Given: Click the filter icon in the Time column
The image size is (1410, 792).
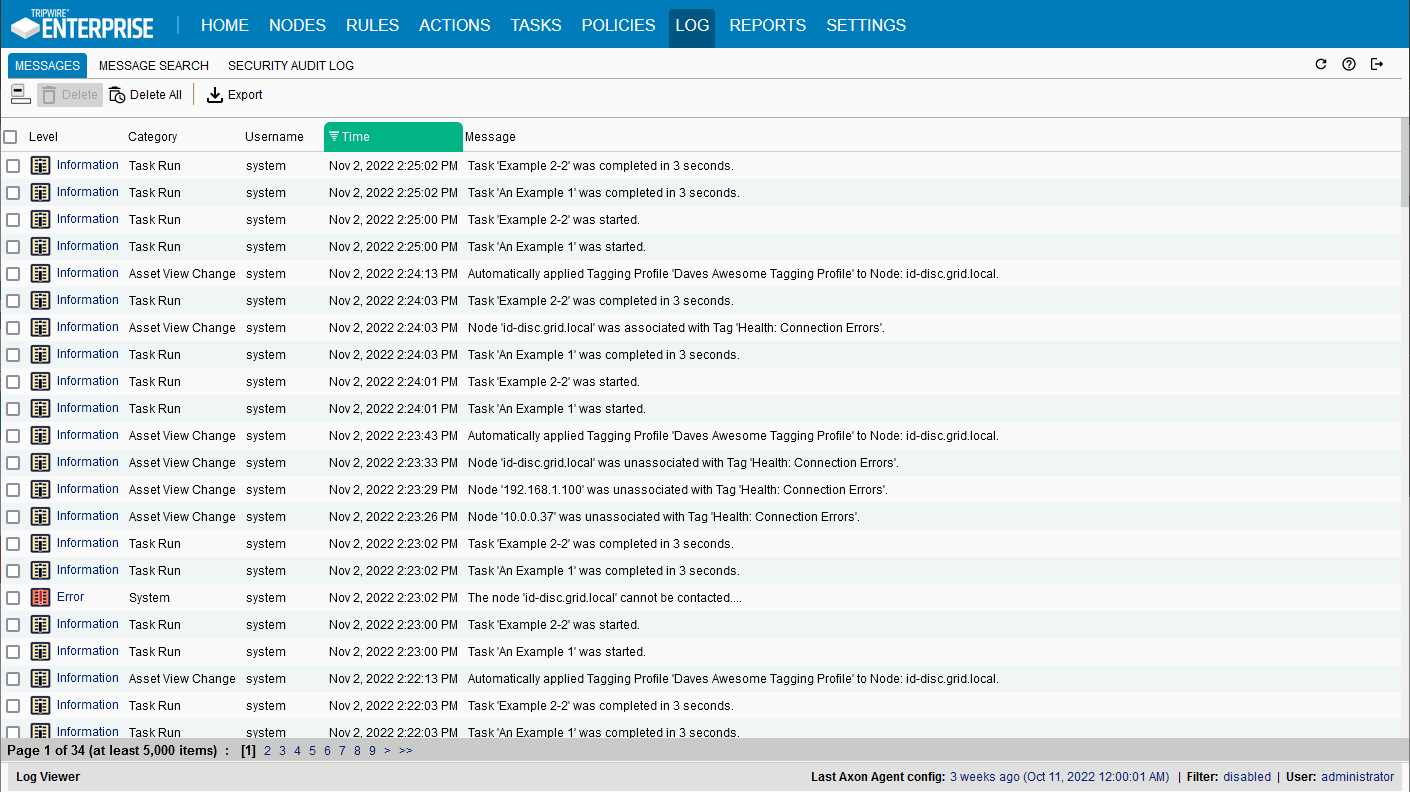Looking at the screenshot, I should coord(334,136).
